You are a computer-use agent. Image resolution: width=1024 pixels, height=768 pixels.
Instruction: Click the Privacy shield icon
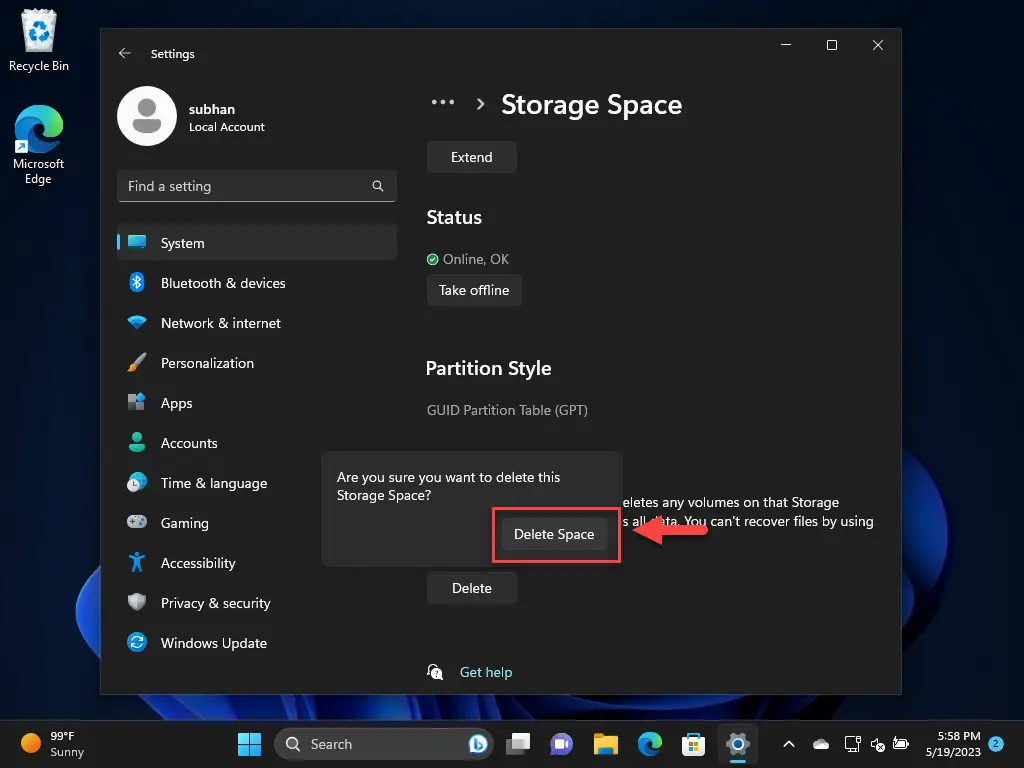tap(136, 602)
